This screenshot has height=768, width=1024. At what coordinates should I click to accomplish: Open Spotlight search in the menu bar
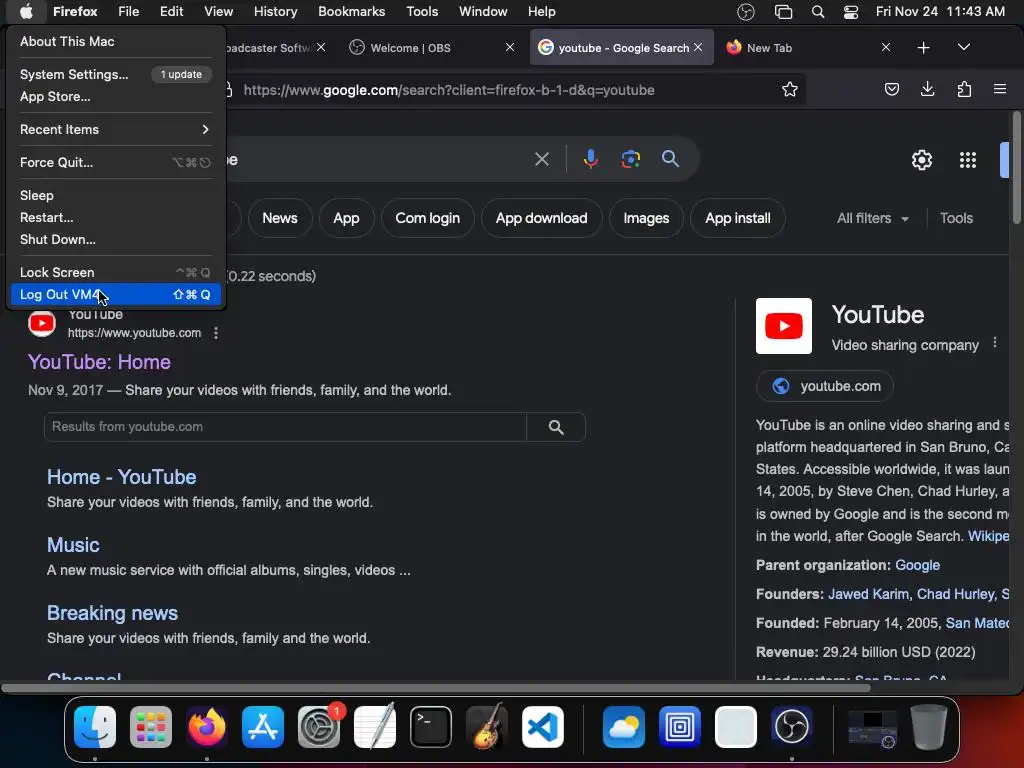click(818, 11)
